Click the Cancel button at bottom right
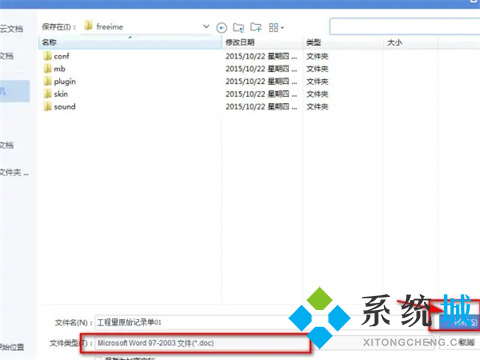This screenshot has width=480, height=360. point(459,342)
